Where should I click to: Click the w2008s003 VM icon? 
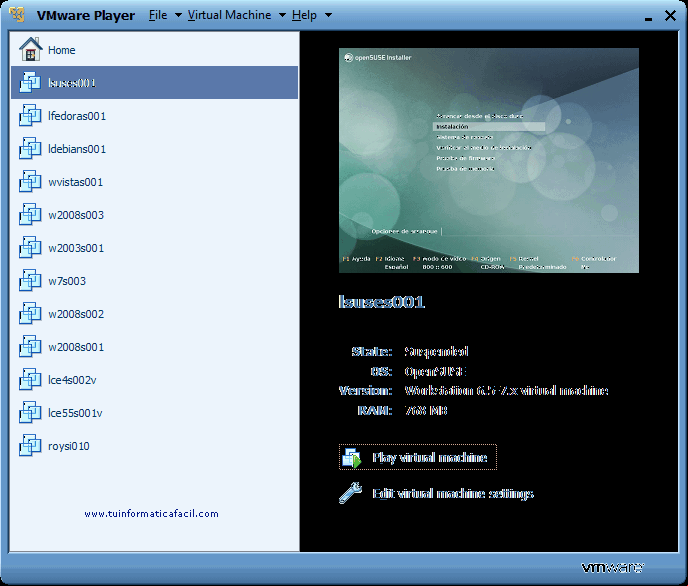[30, 214]
